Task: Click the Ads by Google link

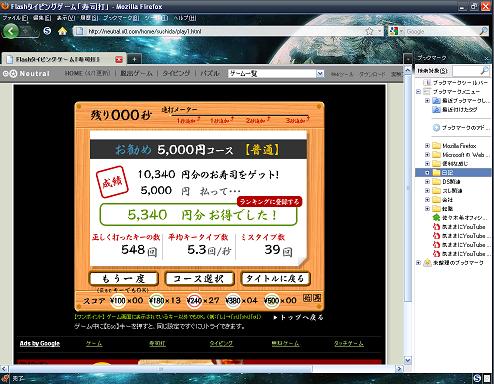Action: coord(40,343)
